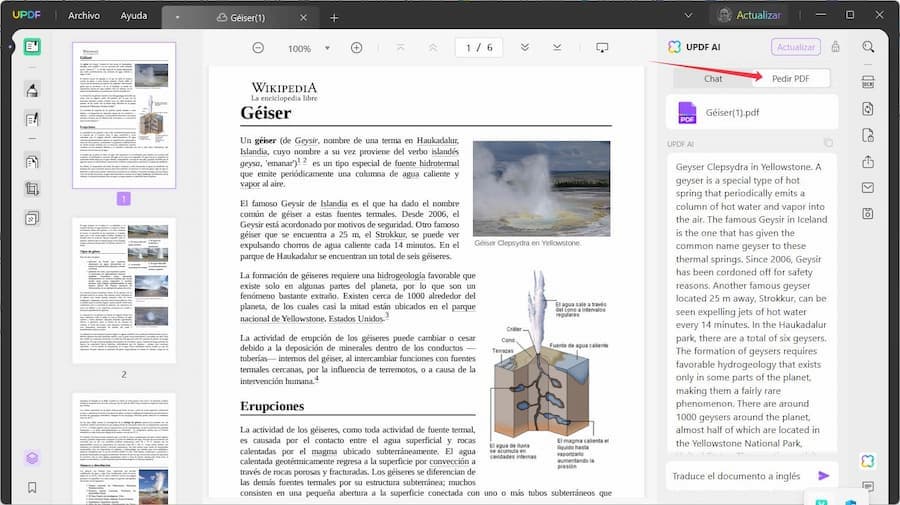Click the UPDF AI panel logo
The width and height of the screenshot is (900, 505).
tap(674, 47)
